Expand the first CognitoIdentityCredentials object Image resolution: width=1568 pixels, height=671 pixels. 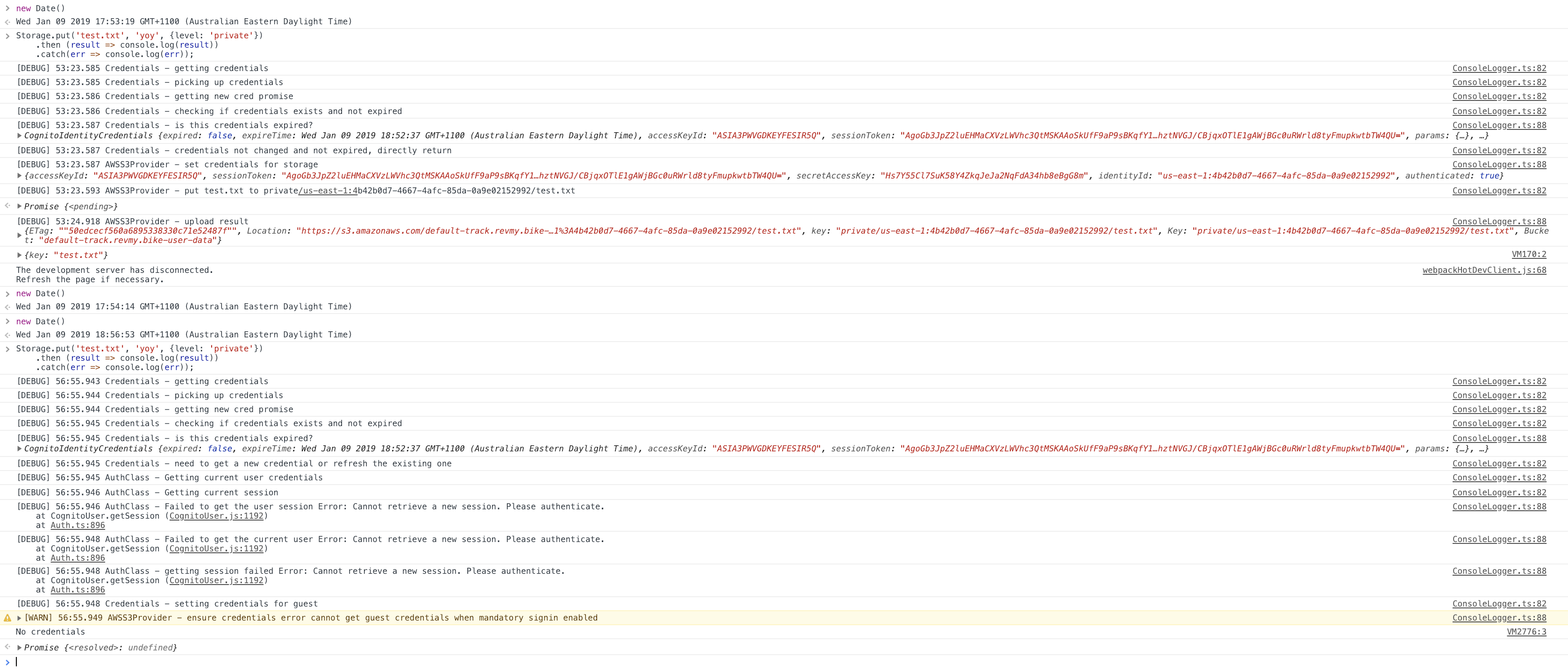click(20, 136)
